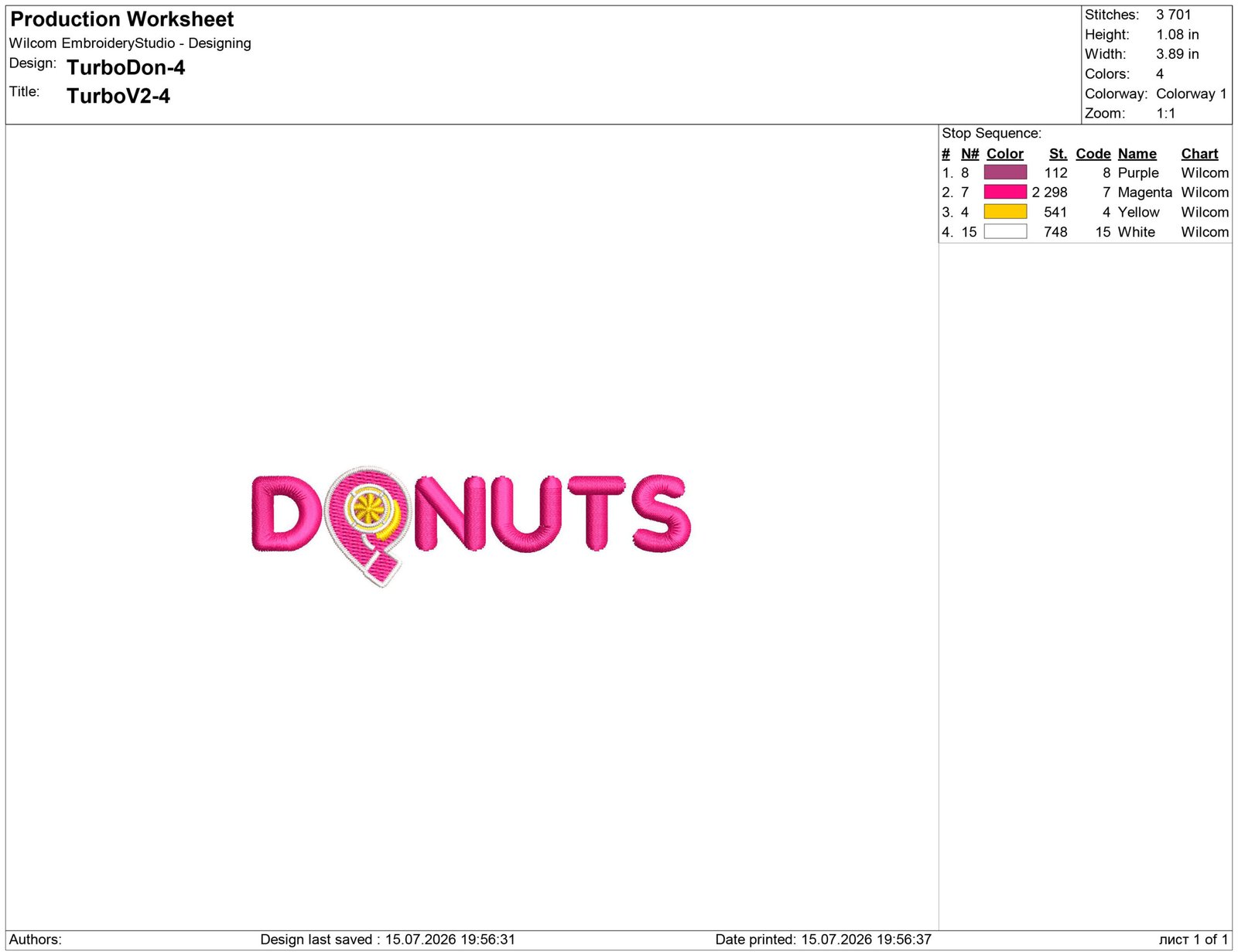
Task: Click the White color swatch in stop sequence
Action: click(1005, 231)
